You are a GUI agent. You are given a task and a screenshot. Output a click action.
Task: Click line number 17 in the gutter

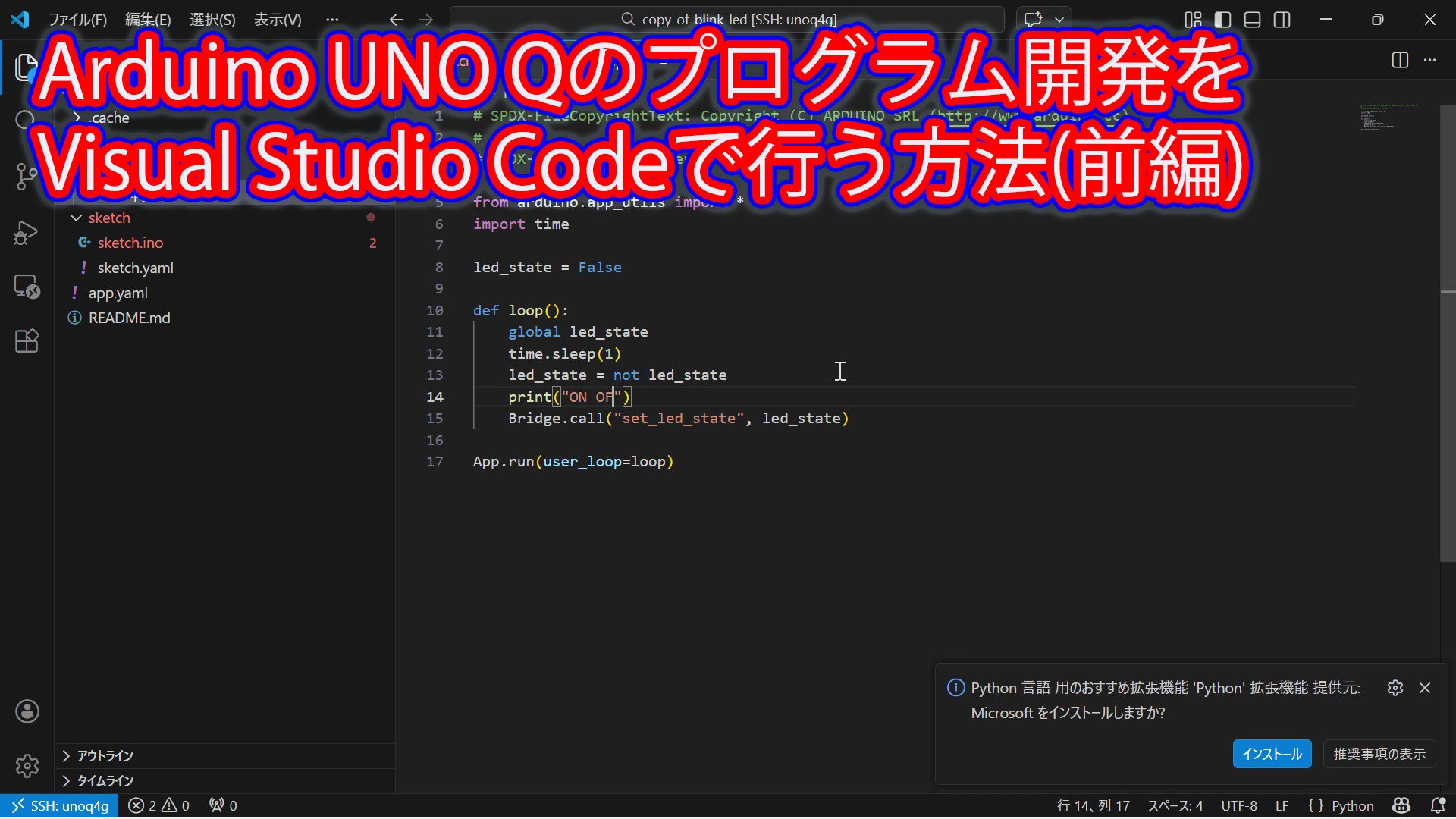435,461
